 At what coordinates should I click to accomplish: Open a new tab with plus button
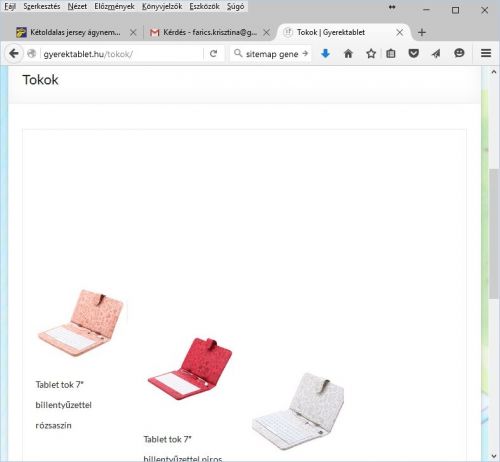click(422, 32)
